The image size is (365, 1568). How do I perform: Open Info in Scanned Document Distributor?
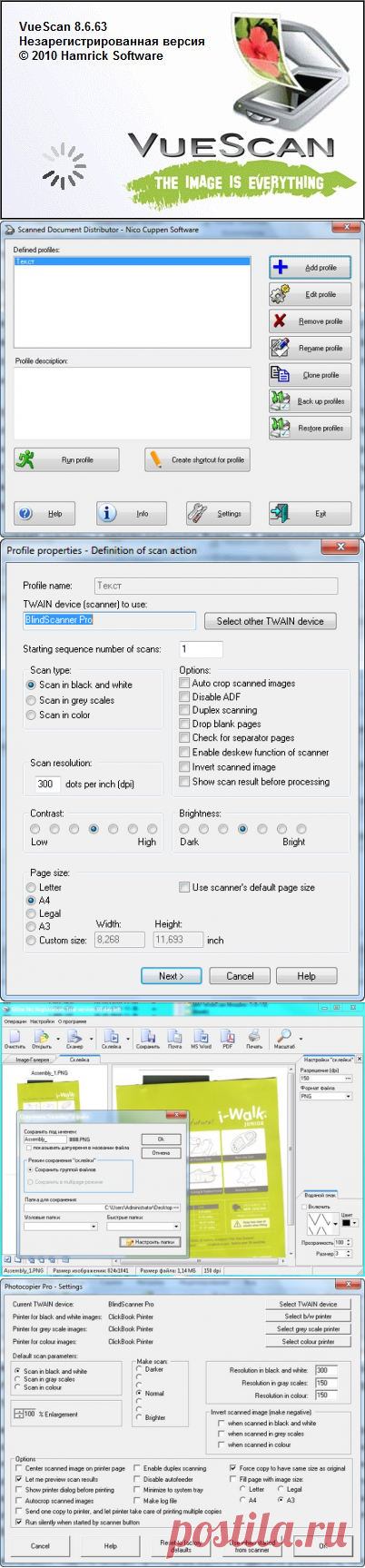click(132, 513)
